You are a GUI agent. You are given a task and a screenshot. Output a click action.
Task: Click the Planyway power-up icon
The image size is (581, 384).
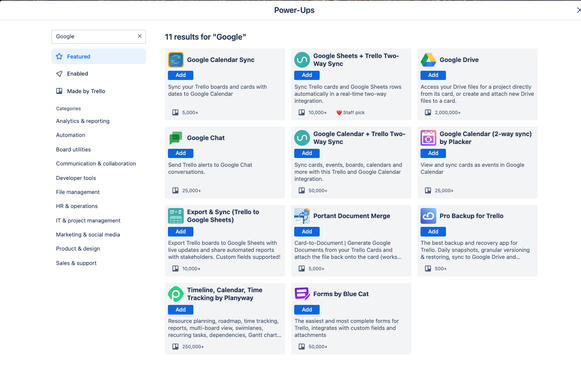pyautogui.click(x=176, y=294)
